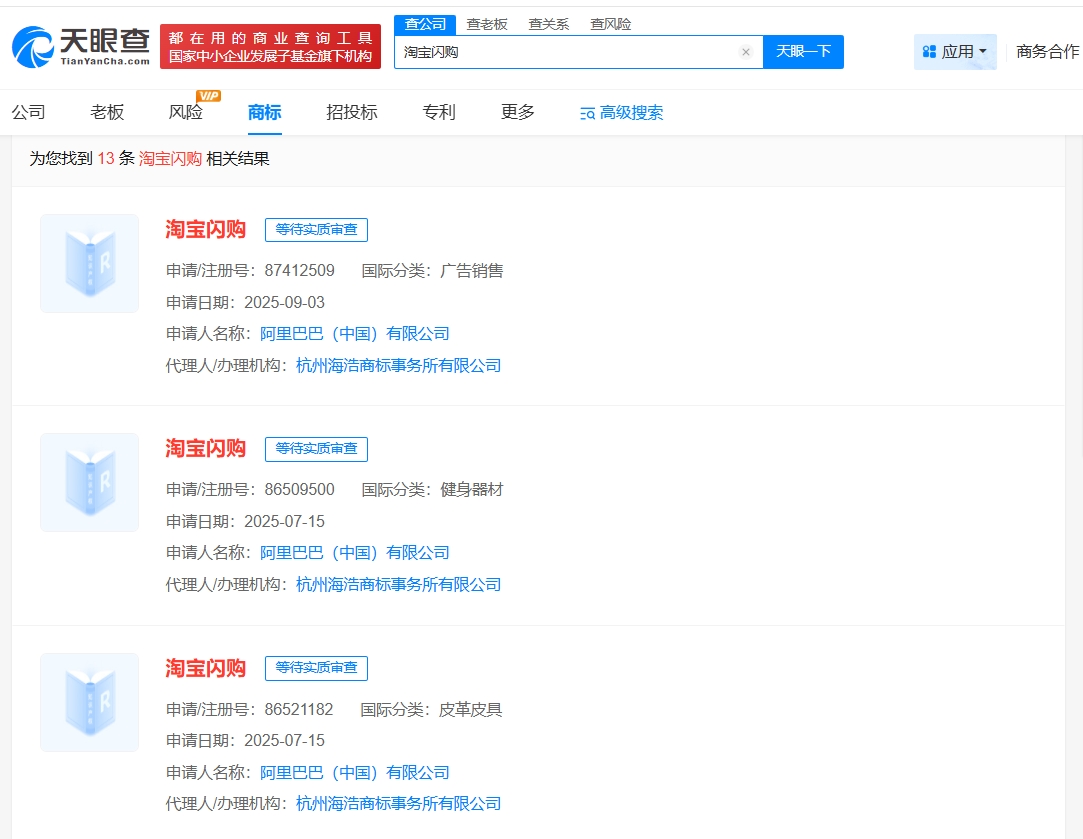Image resolution: width=1083 pixels, height=839 pixels.
Task: Open the second trademark thumbnail image
Action: (89, 482)
